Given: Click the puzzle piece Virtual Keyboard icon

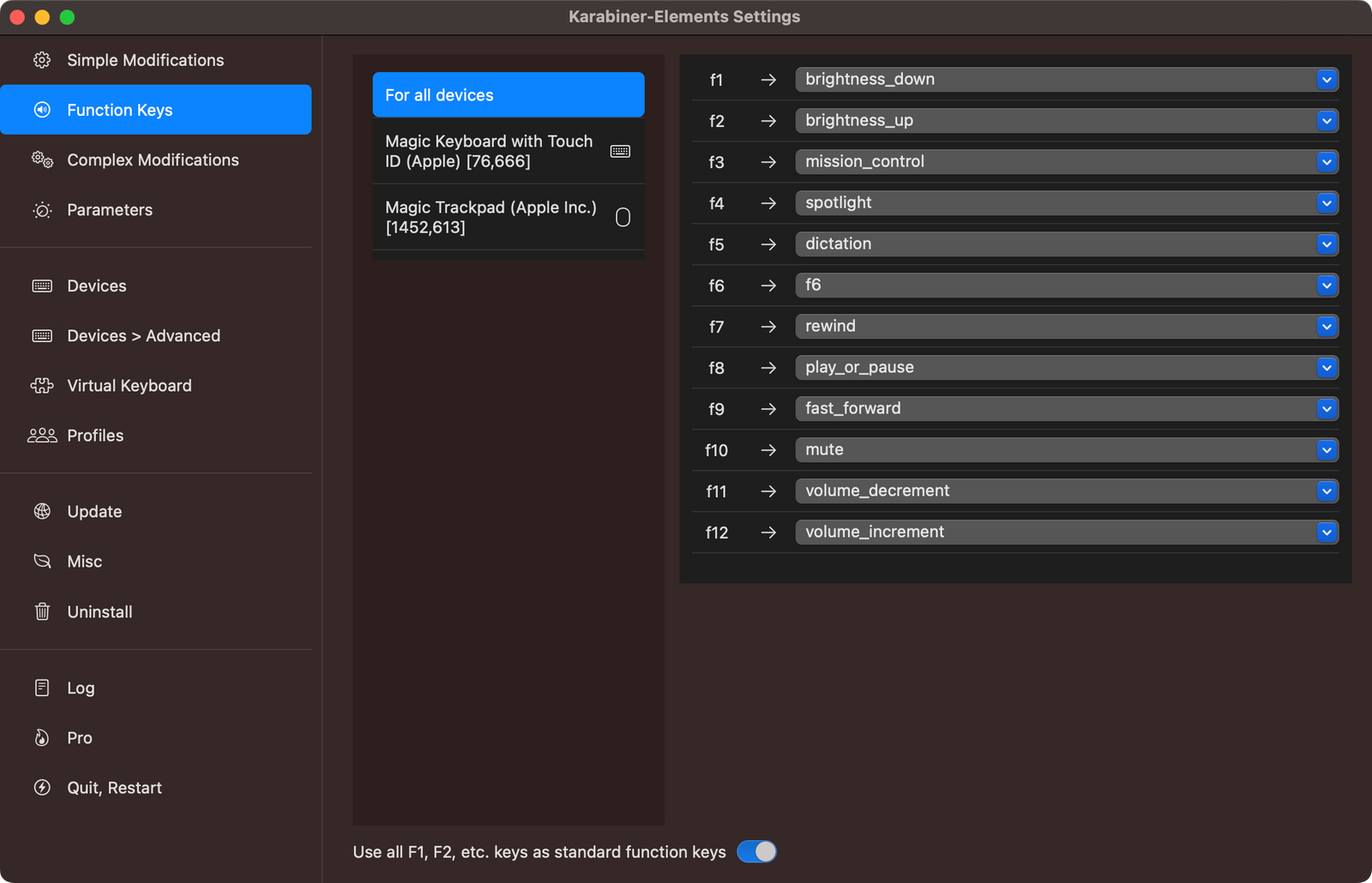Looking at the screenshot, I should [42, 386].
